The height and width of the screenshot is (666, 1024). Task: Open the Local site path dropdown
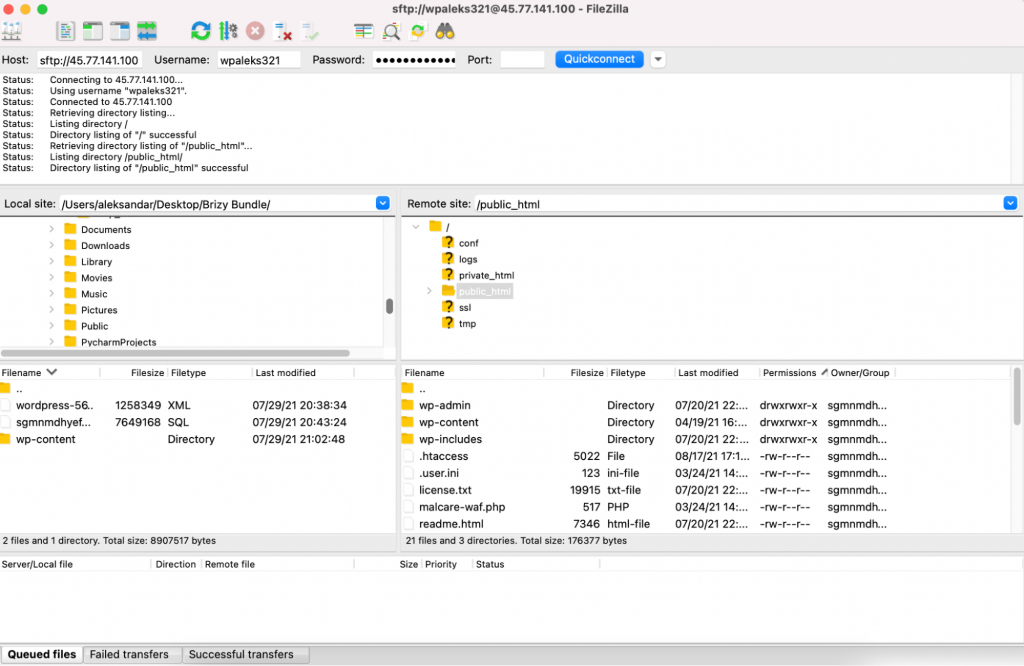click(x=382, y=203)
